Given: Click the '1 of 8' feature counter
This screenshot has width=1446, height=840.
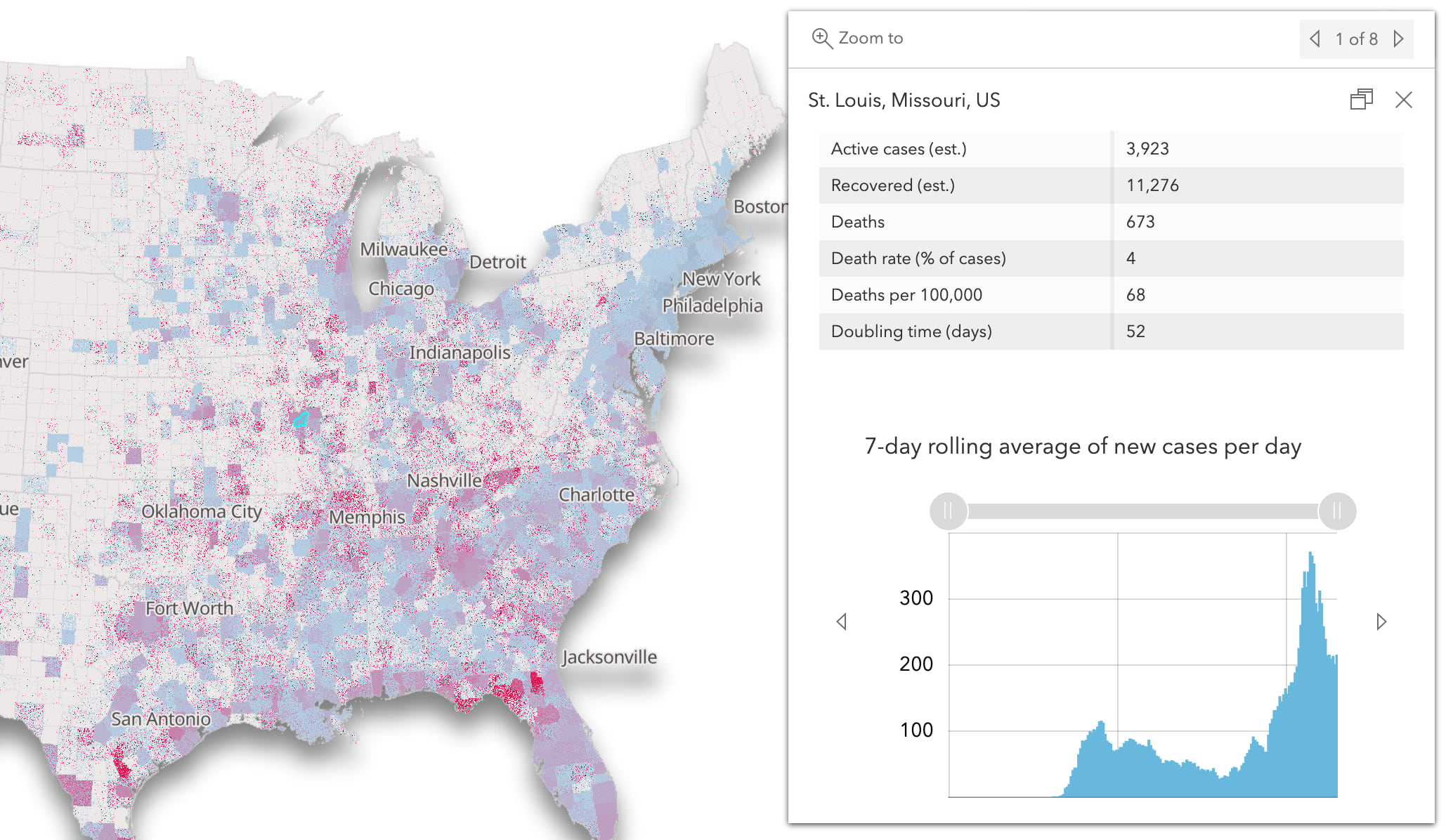Looking at the screenshot, I should pyautogui.click(x=1356, y=39).
